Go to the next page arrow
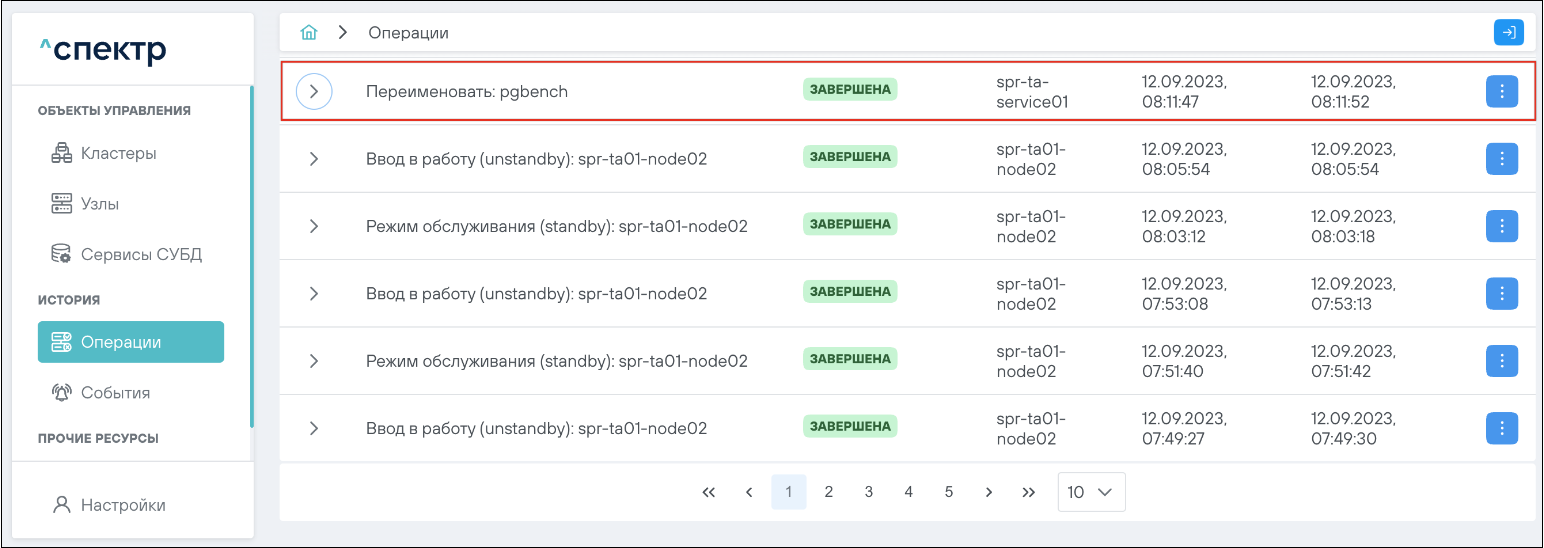This screenshot has height=548, width=1544. click(988, 492)
